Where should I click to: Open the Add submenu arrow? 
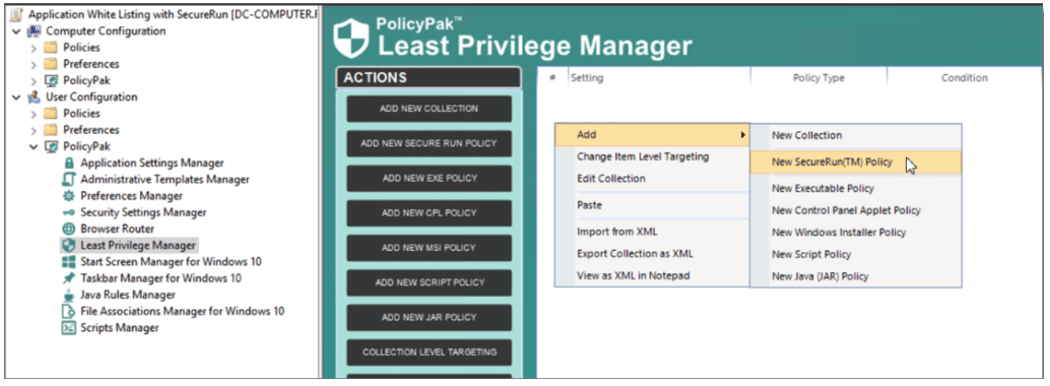click(x=743, y=135)
